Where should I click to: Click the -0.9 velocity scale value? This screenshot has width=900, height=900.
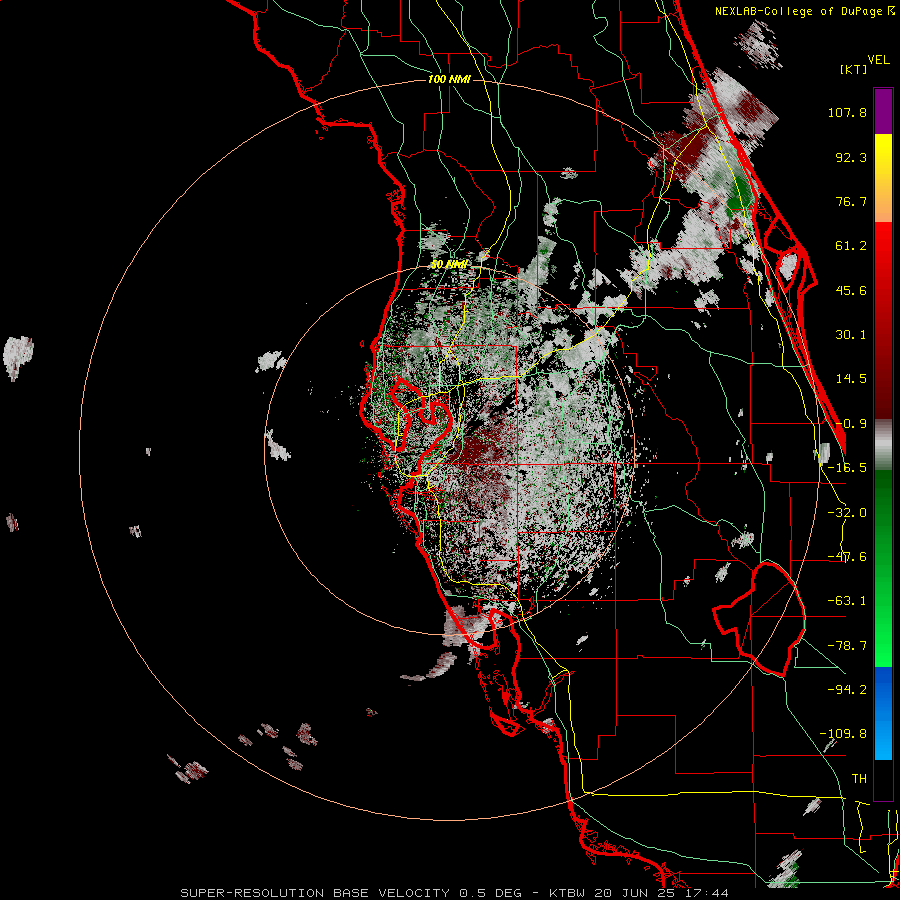(x=851, y=424)
